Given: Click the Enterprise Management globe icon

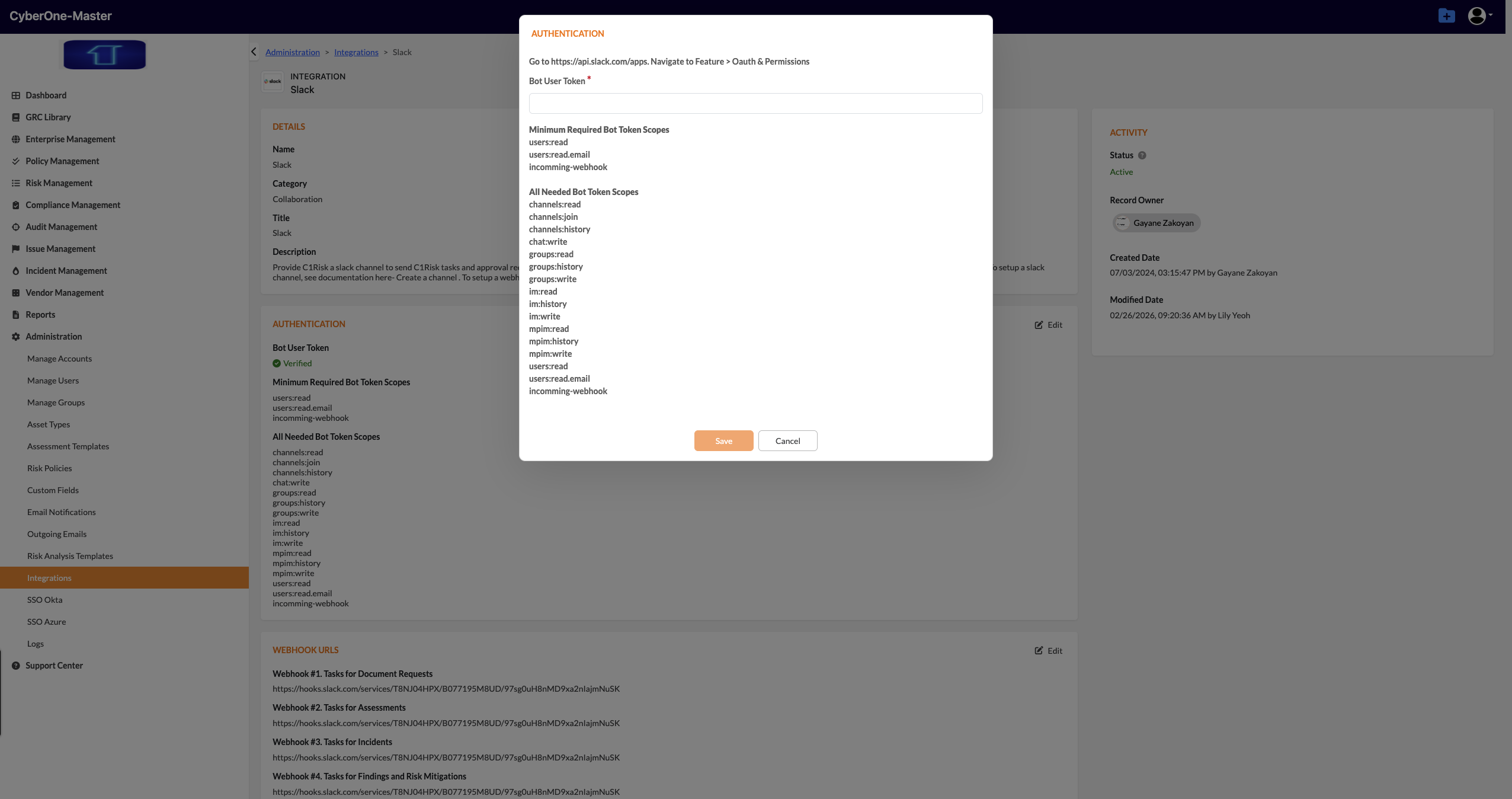Looking at the screenshot, I should pyautogui.click(x=16, y=139).
